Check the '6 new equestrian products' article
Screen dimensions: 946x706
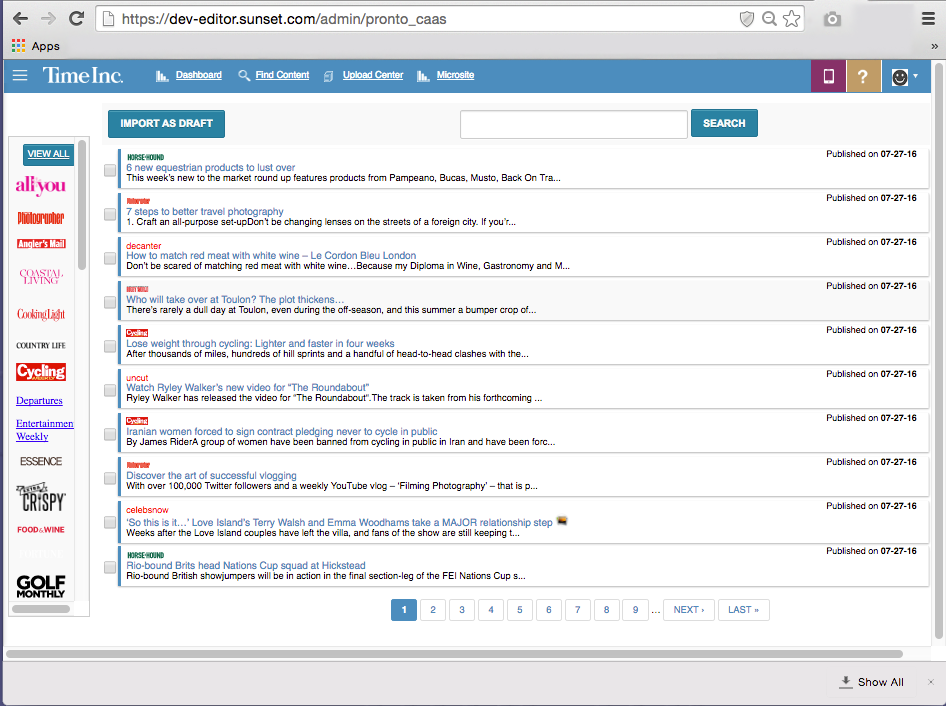coord(110,170)
